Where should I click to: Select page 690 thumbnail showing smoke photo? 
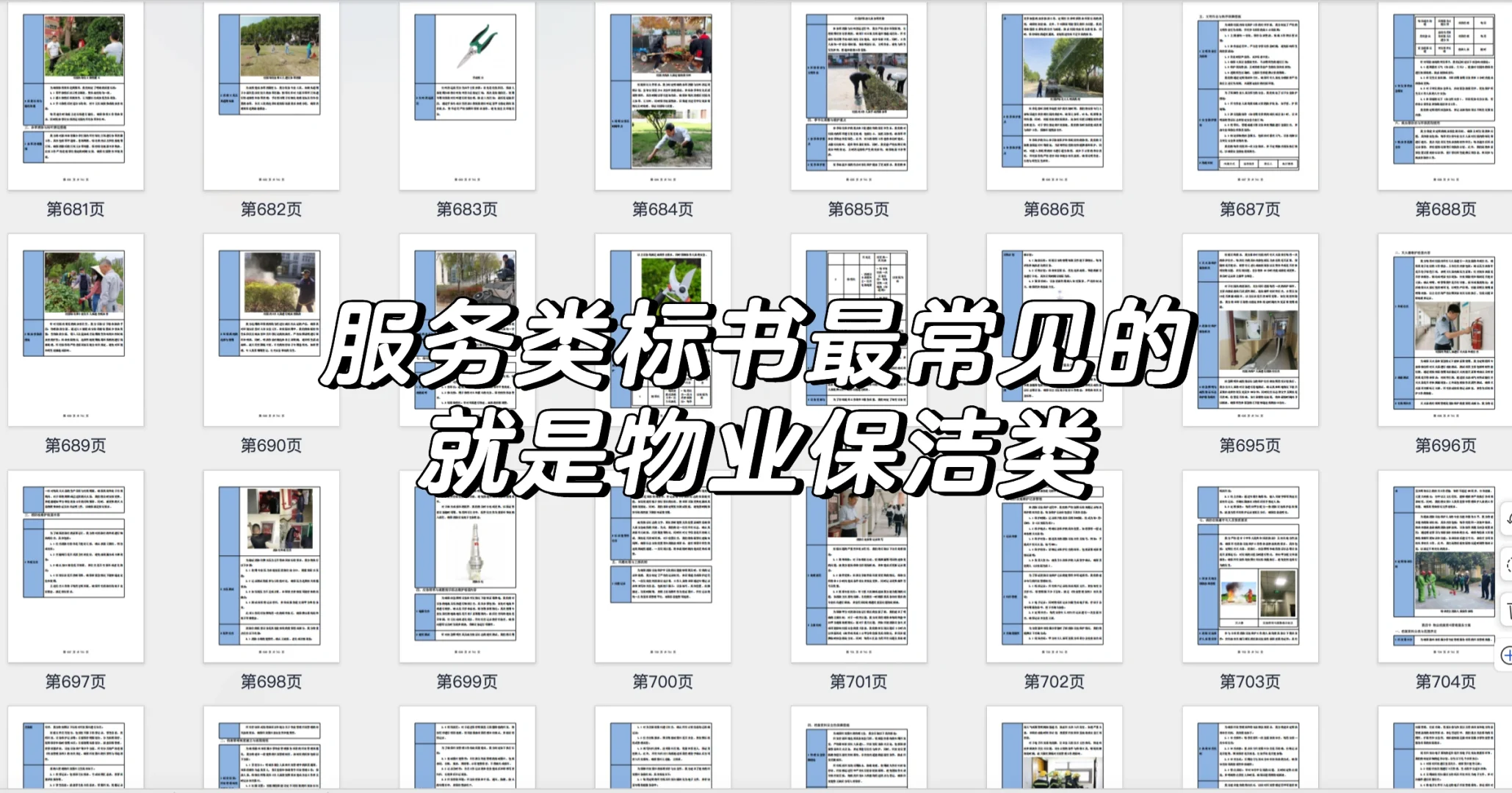click(271, 330)
